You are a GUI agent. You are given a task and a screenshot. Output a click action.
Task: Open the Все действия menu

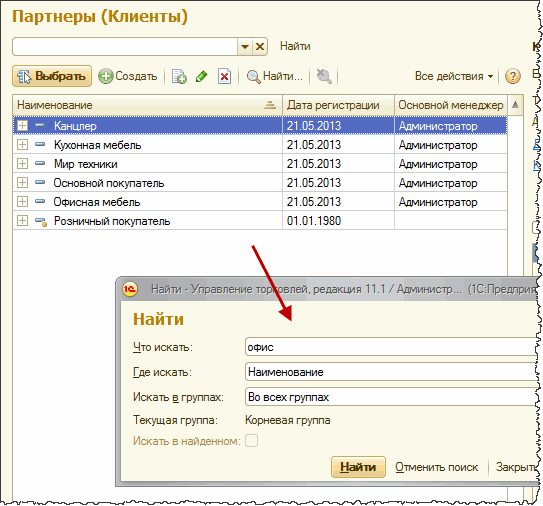(454, 76)
